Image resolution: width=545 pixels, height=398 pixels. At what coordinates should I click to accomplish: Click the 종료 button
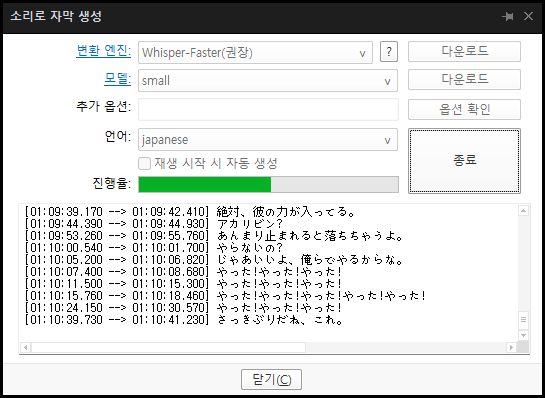(464, 161)
